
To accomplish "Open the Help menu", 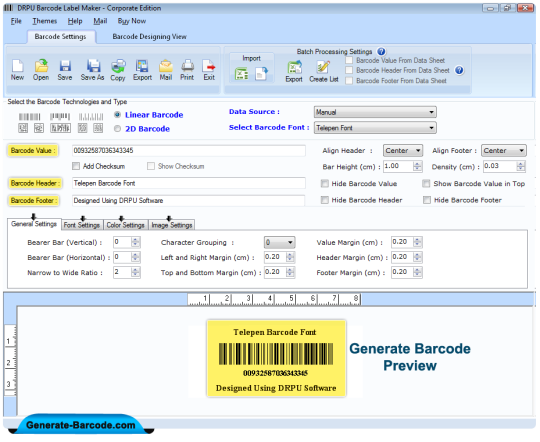I will [x=75, y=21].
